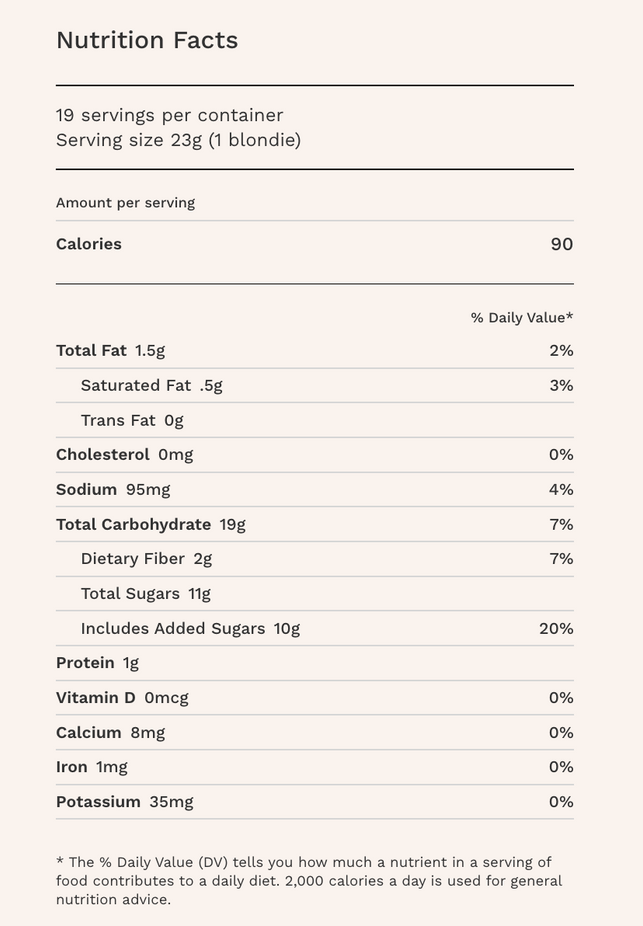Click the Daily Value footnote paragraph
The height and width of the screenshot is (926, 643).
pos(310,881)
